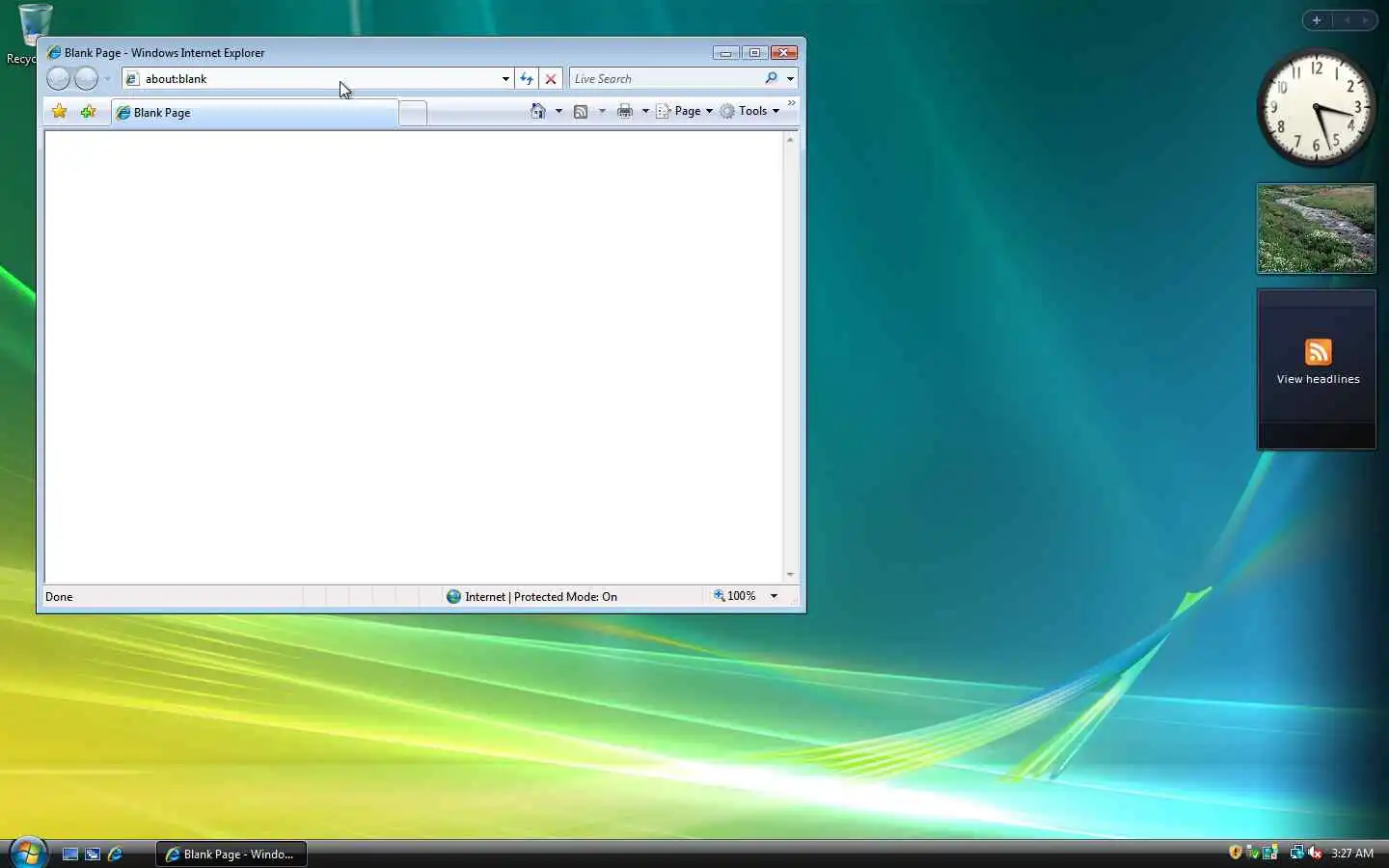Click the 100% zoom level button
The image size is (1389, 868).
[734, 596]
